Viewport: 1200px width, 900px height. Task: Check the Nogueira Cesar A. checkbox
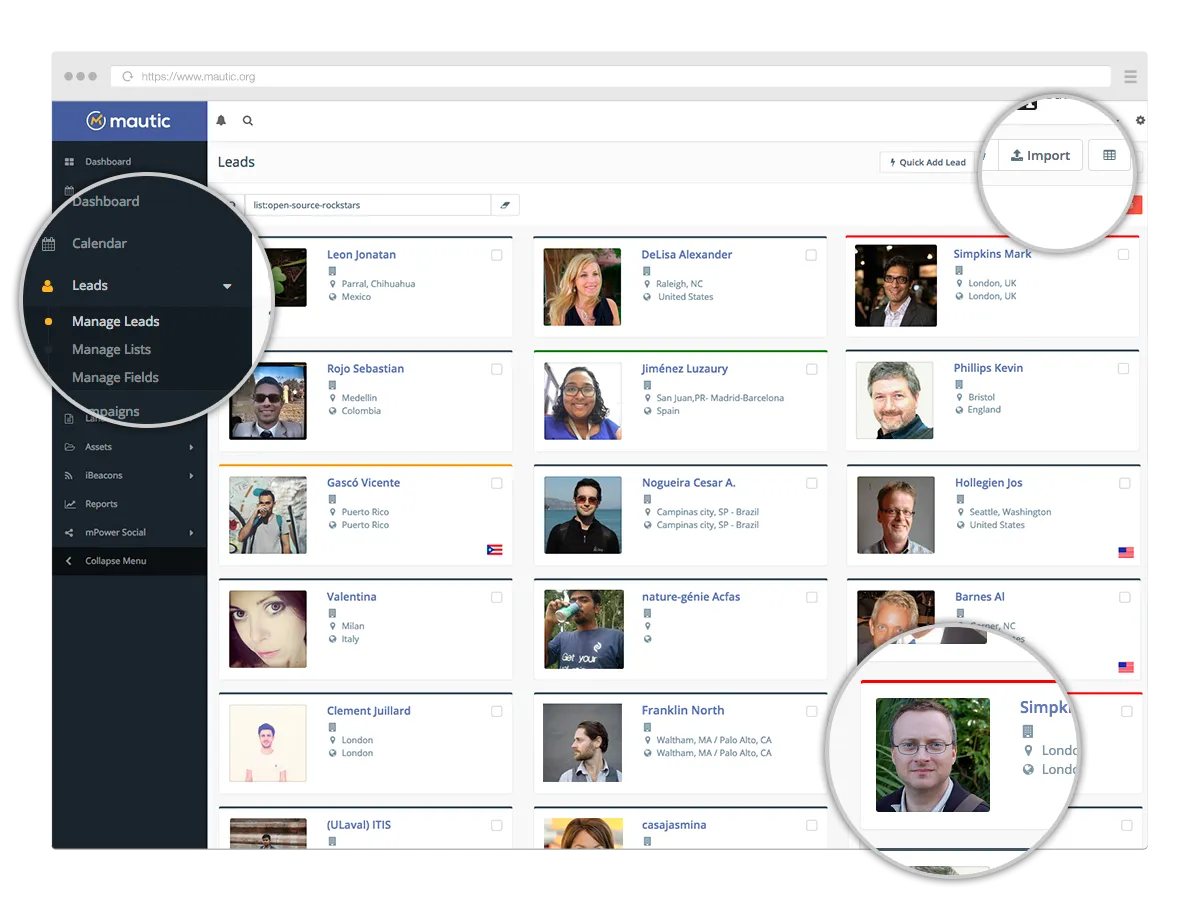pos(811,484)
